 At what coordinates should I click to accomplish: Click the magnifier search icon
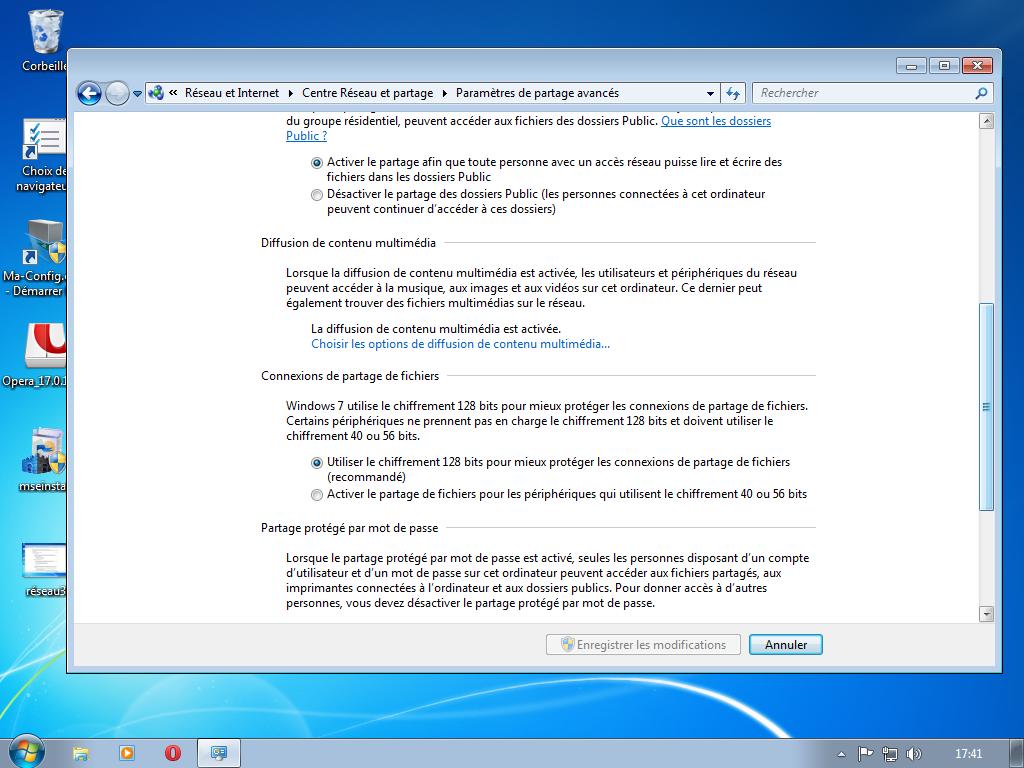coord(981,93)
